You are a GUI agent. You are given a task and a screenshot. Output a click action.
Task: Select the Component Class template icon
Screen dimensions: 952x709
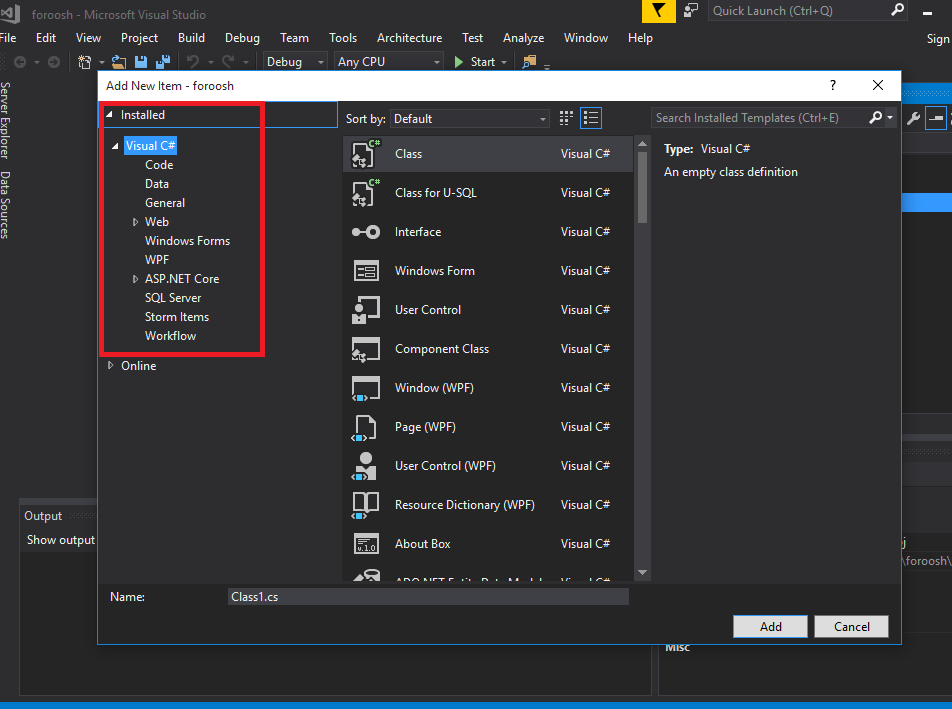click(366, 349)
